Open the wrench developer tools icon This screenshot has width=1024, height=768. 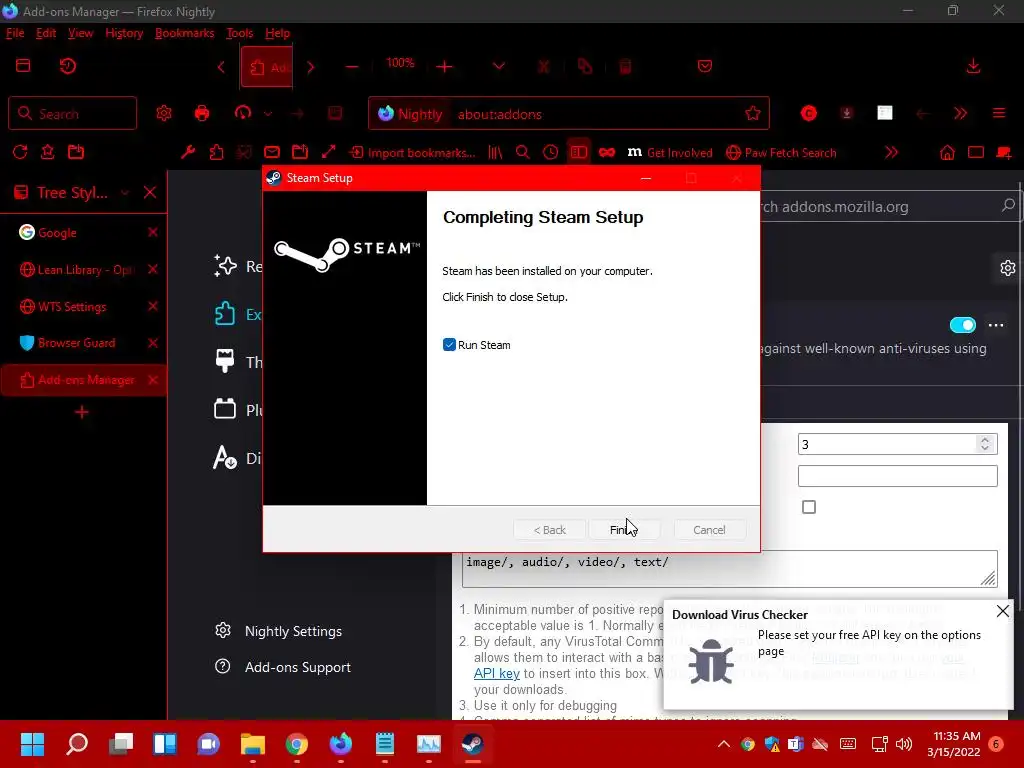[188, 152]
